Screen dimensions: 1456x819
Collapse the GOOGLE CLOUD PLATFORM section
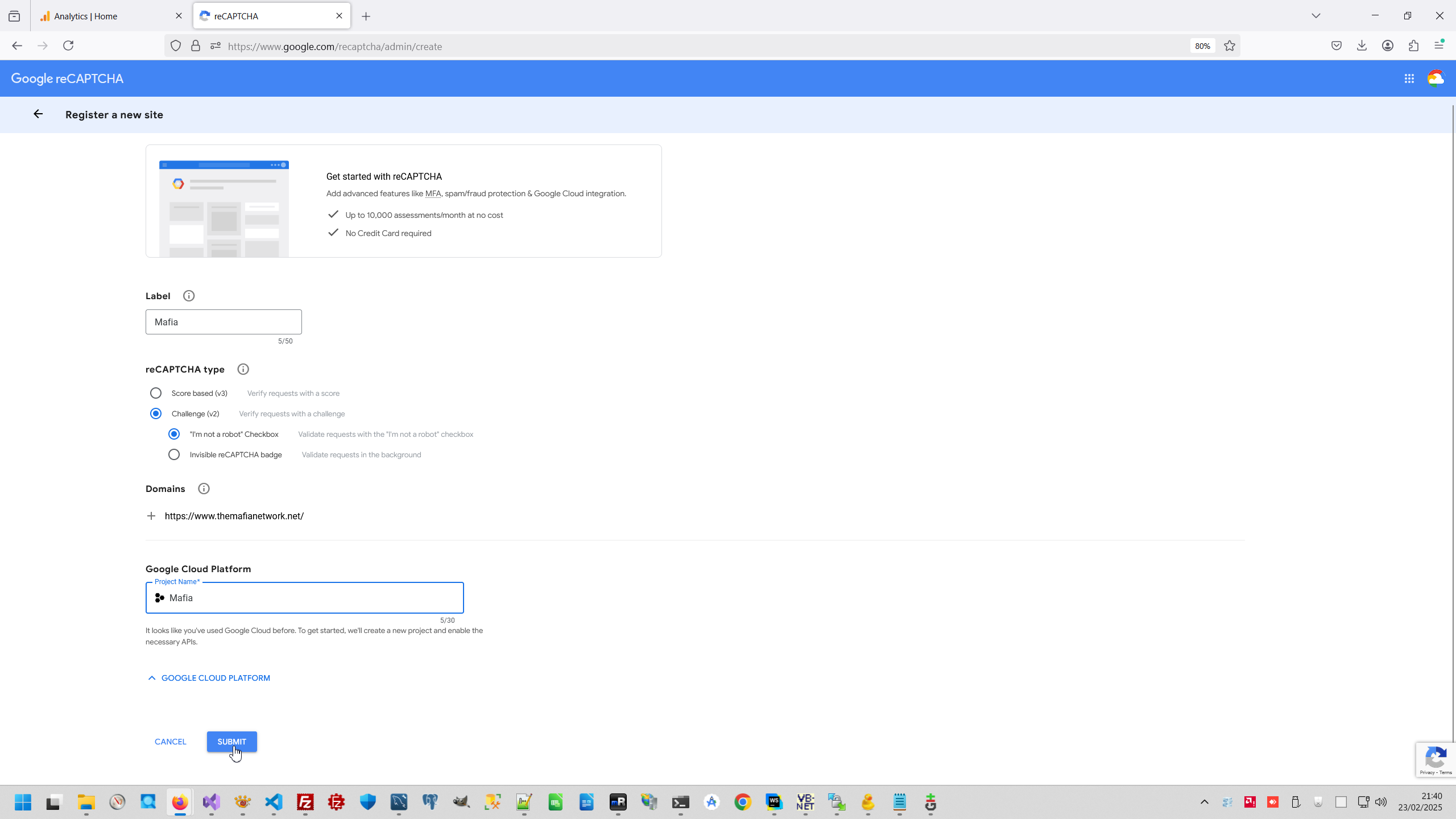[209, 678]
